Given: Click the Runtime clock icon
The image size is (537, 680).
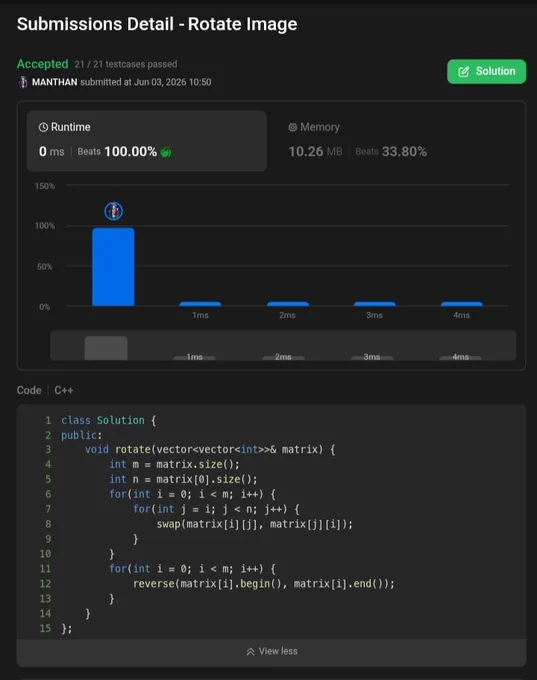Looking at the screenshot, I should click(43, 127).
